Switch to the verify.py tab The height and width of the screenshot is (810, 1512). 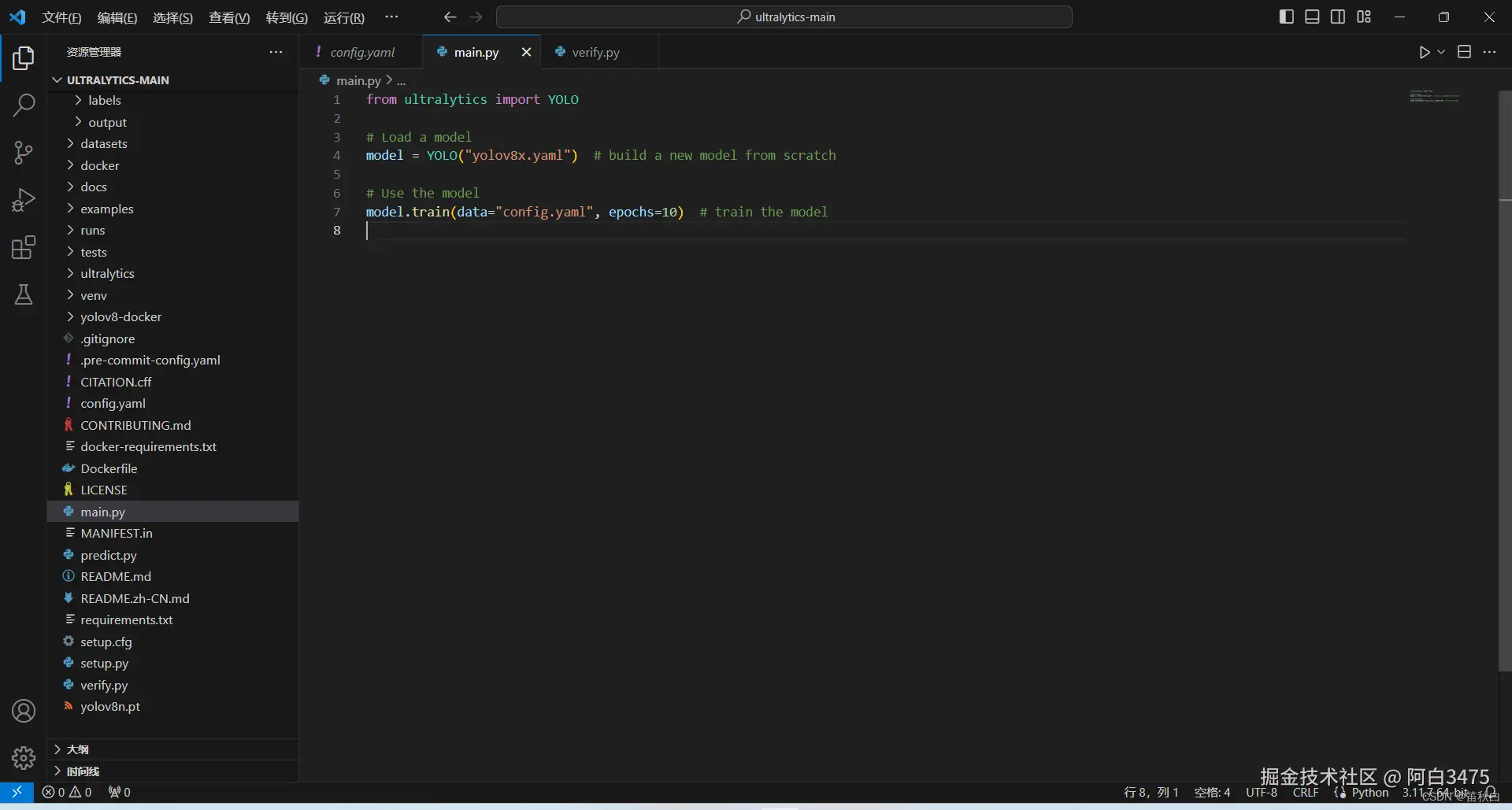point(595,52)
